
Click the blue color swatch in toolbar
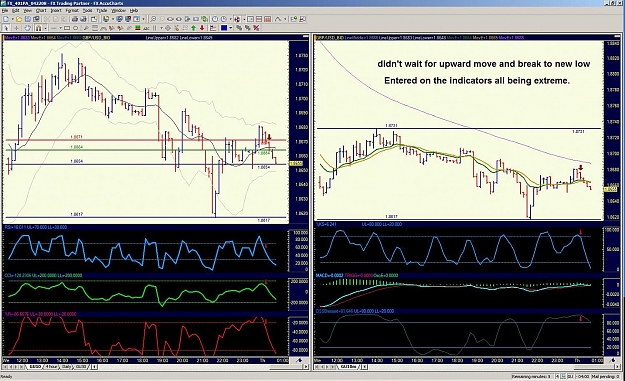tap(224, 28)
